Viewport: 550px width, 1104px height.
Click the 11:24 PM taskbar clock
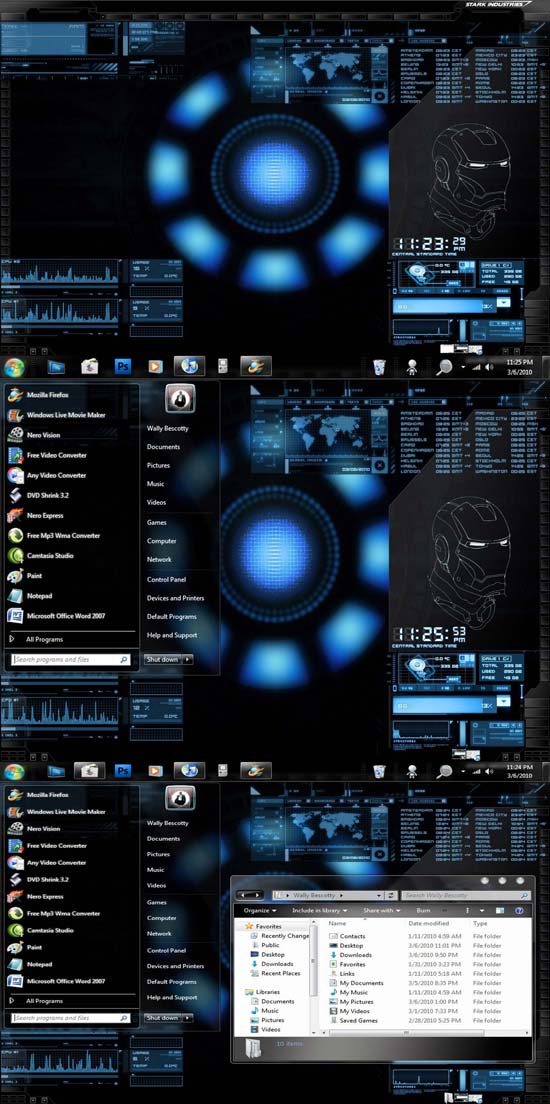pyautogui.click(x=519, y=770)
